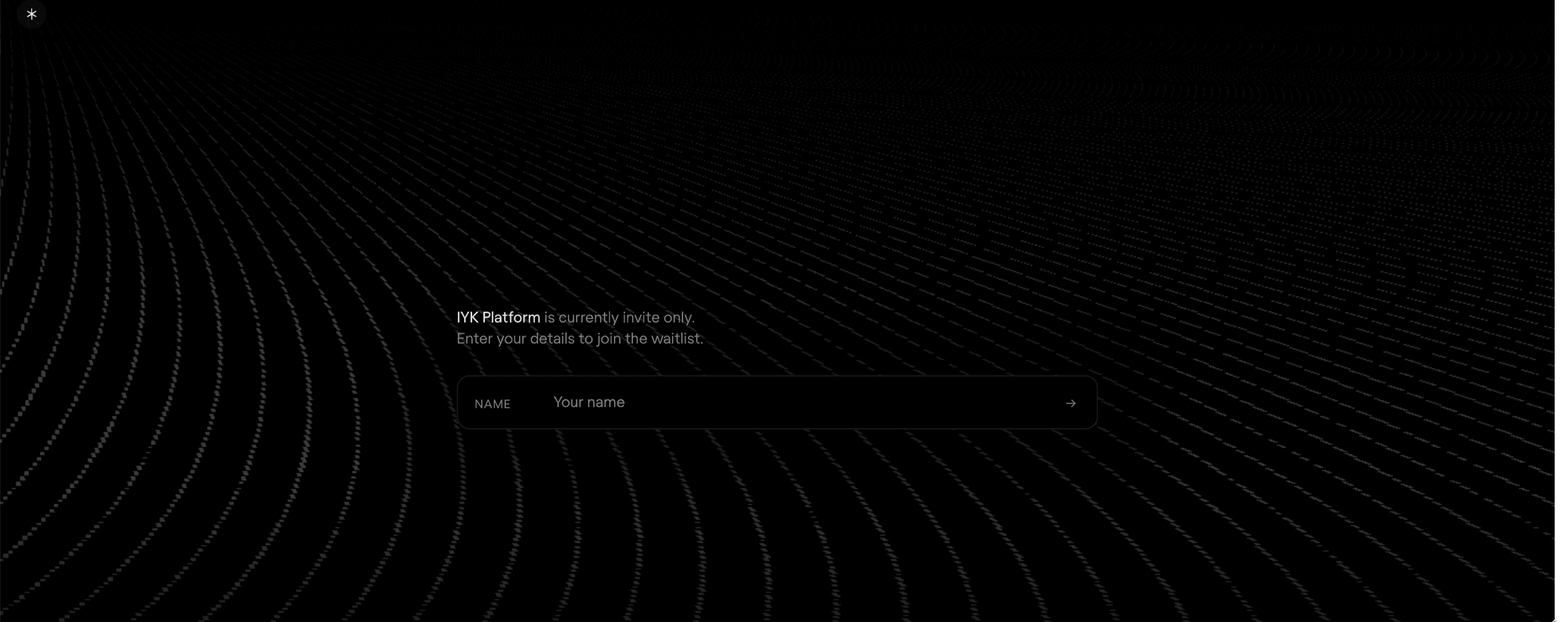Click the asterisk logo icon
This screenshot has width=1568, height=622.
(x=31, y=14)
